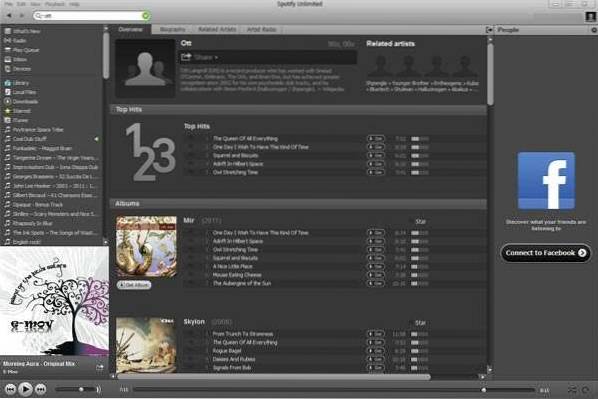The width and height of the screenshot is (598, 399).
Task: Share the now playing track Morning Aura
Action: (100, 367)
